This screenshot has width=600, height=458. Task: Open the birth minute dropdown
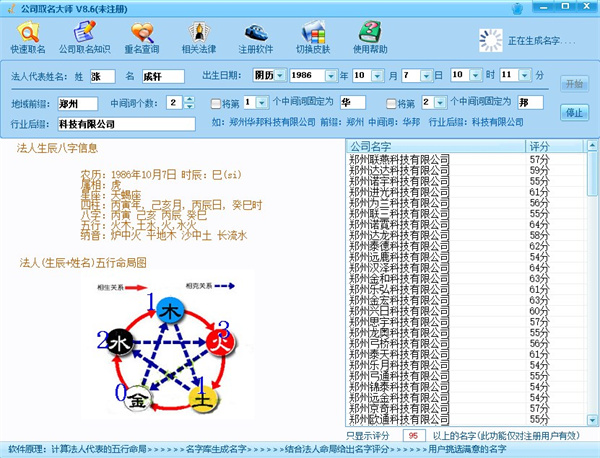click(x=525, y=75)
